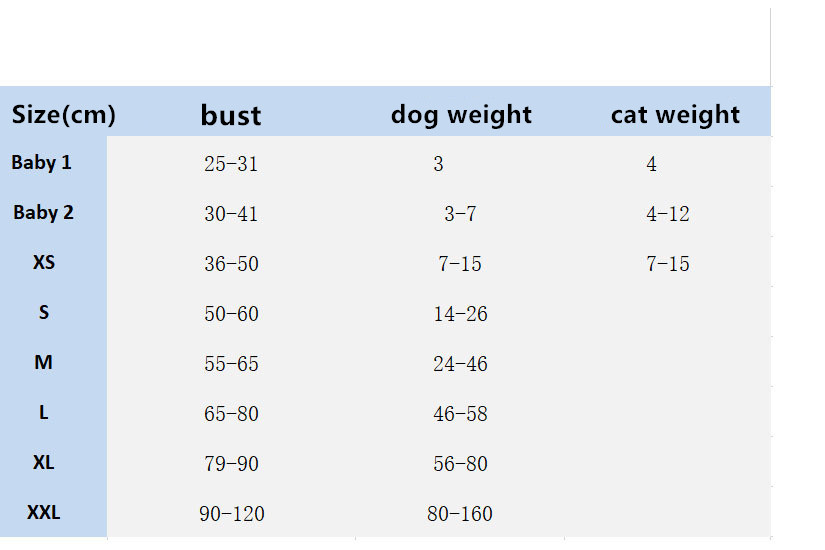Select the dog weight header cell
Screen dimensions: 825x550
coord(461,115)
